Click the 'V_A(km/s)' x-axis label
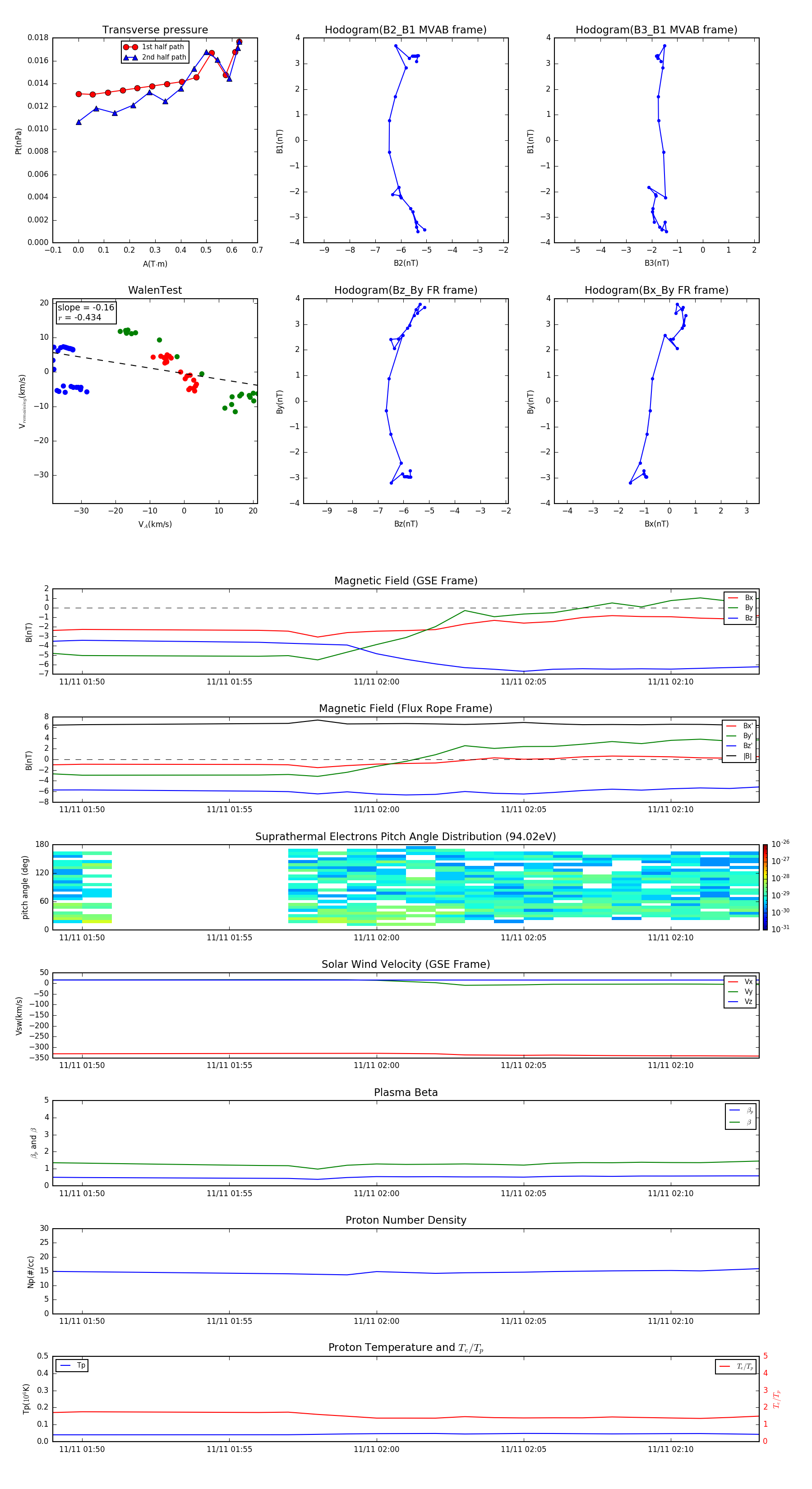This screenshot has width=812, height=1489. (x=155, y=524)
